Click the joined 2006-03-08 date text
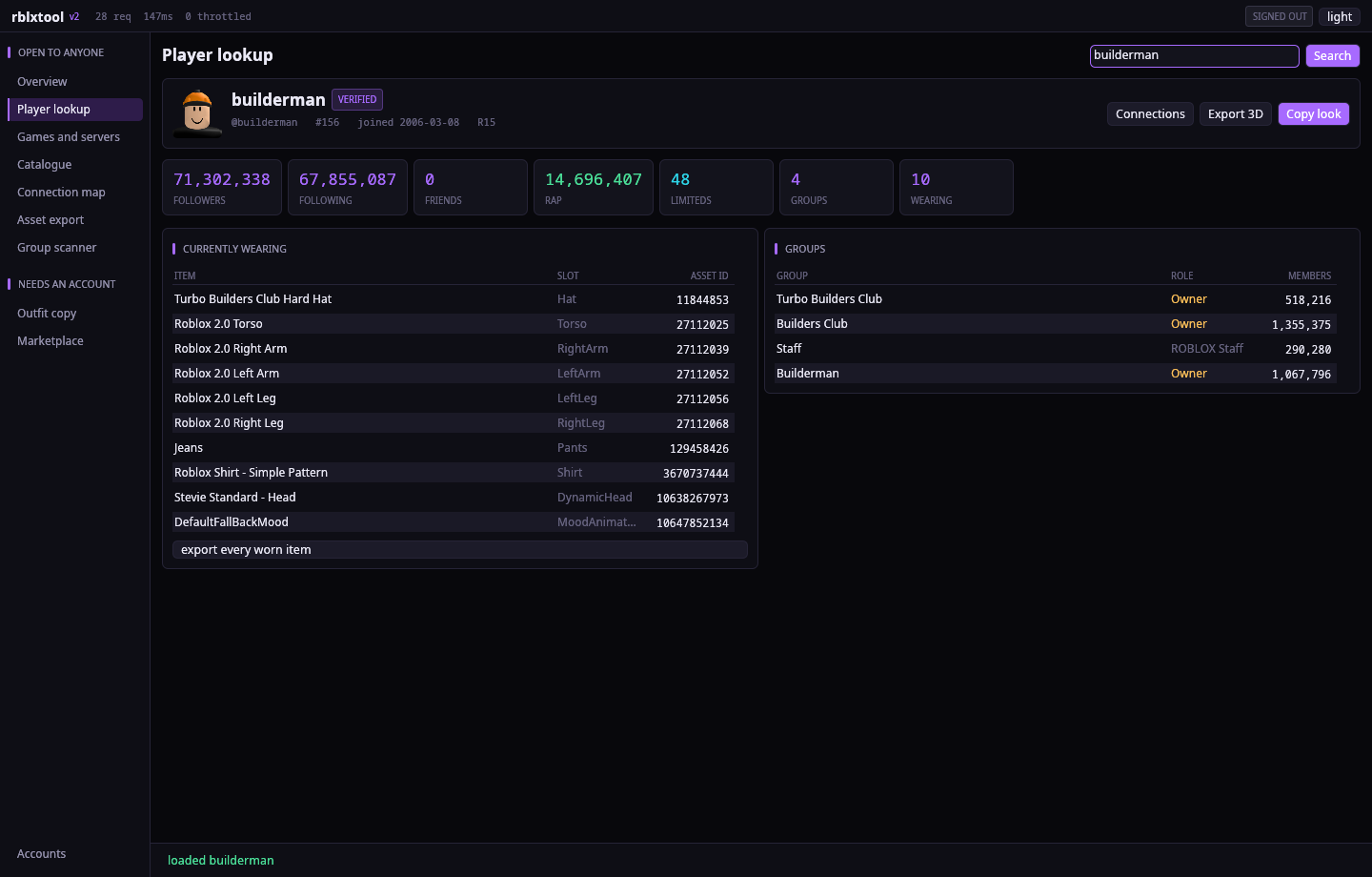The height and width of the screenshot is (877, 1372). [x=408, y=123]
